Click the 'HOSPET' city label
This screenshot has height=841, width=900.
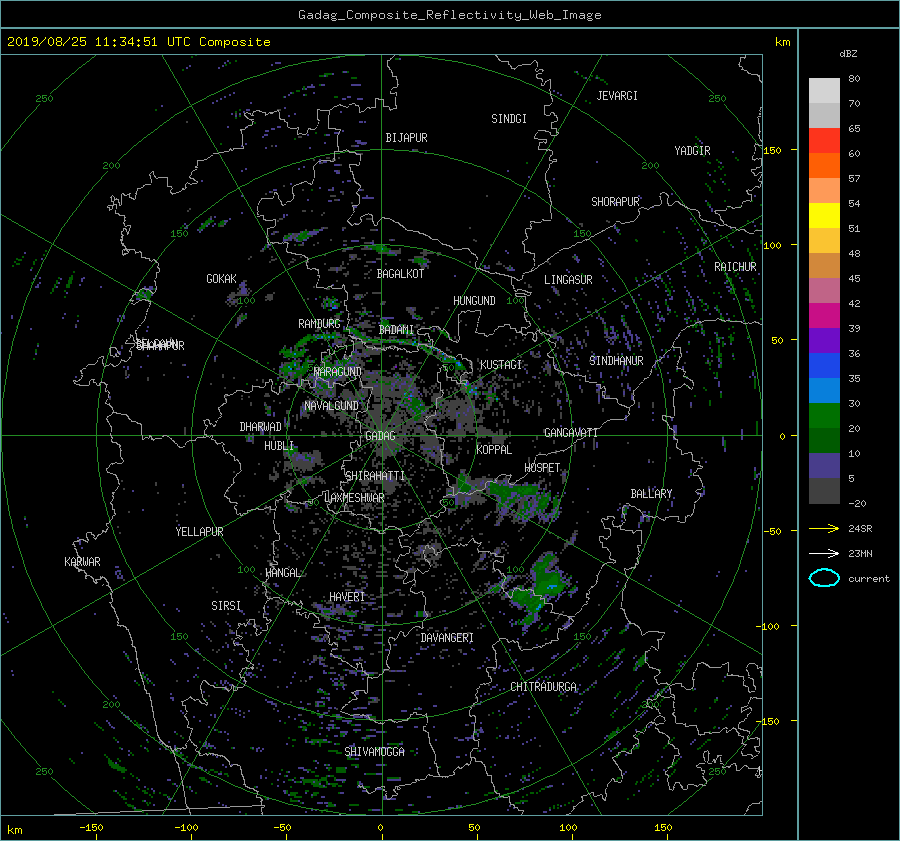coord(542,468)
